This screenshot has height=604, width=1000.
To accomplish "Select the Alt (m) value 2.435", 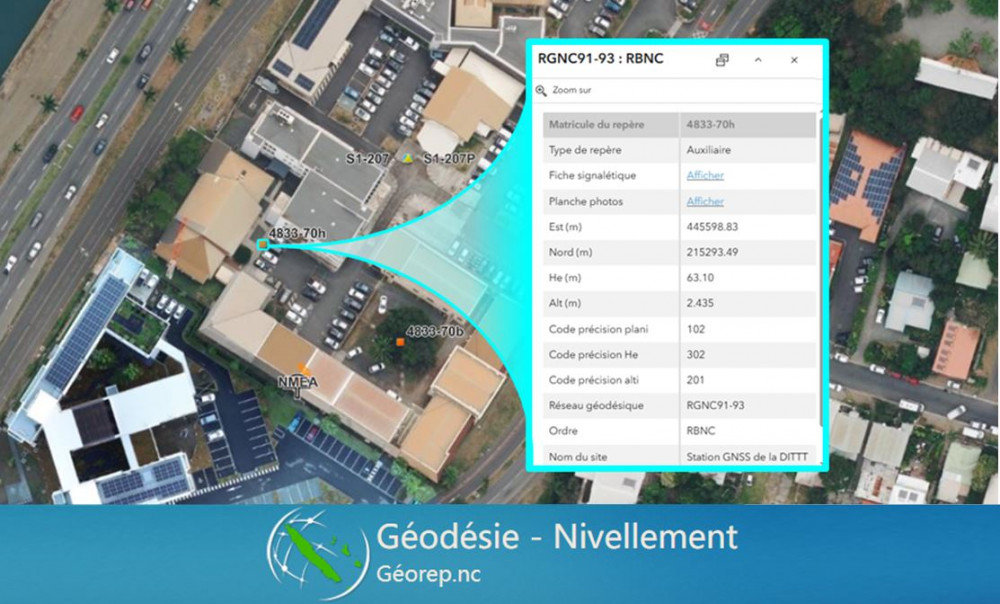I will tap(700, 303).
